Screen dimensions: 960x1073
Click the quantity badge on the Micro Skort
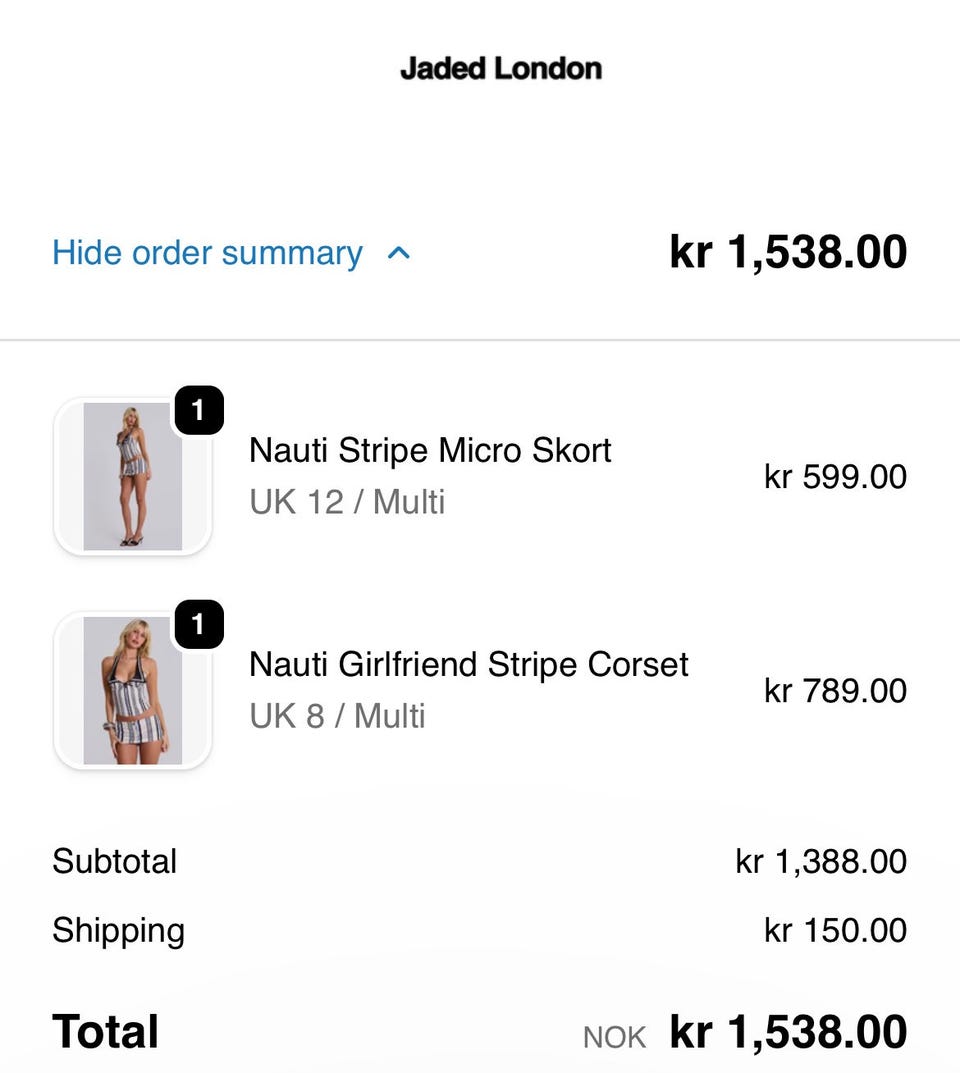tap(198, 411)
